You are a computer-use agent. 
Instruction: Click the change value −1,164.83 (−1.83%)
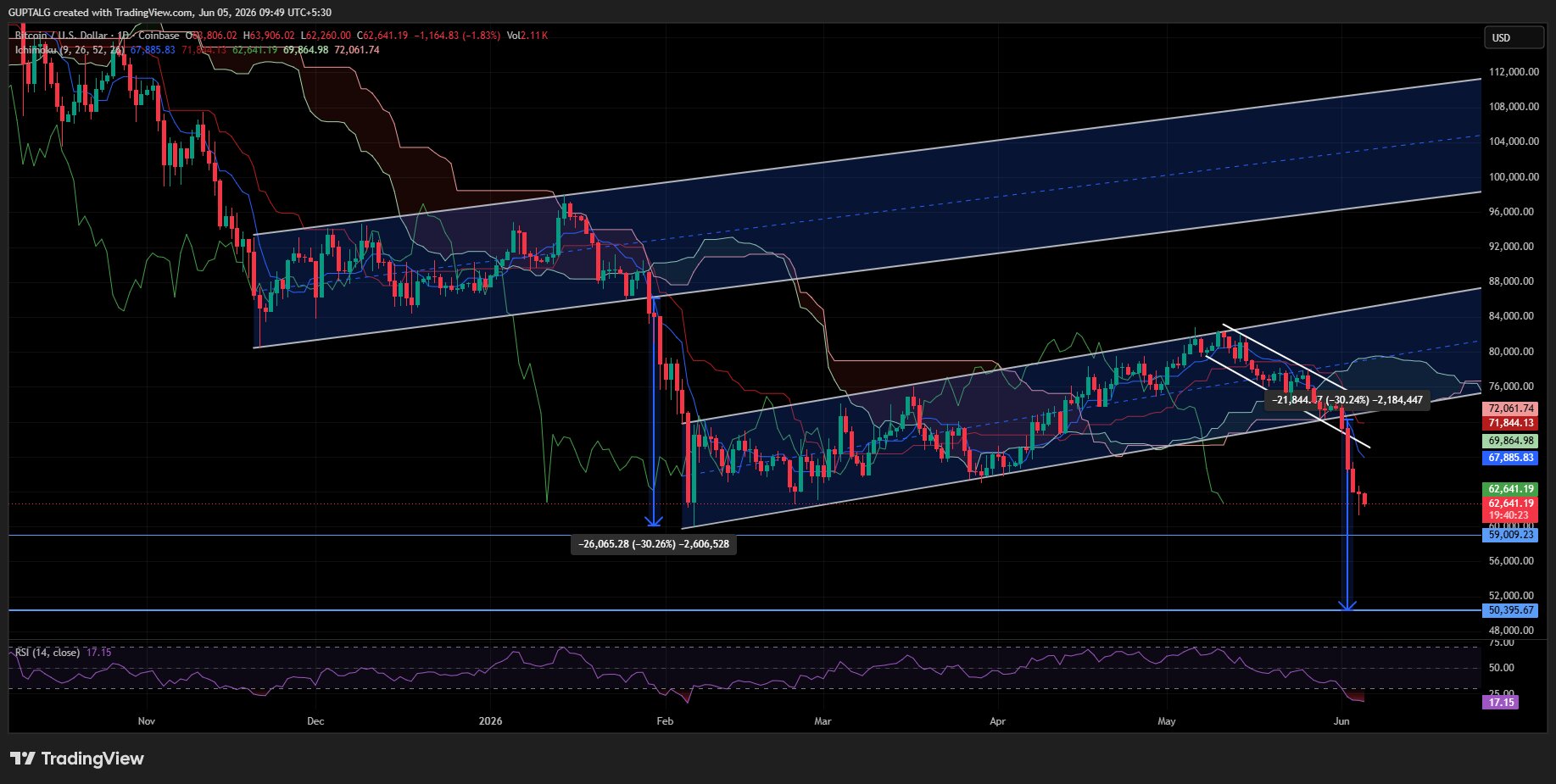coord(457,36)
